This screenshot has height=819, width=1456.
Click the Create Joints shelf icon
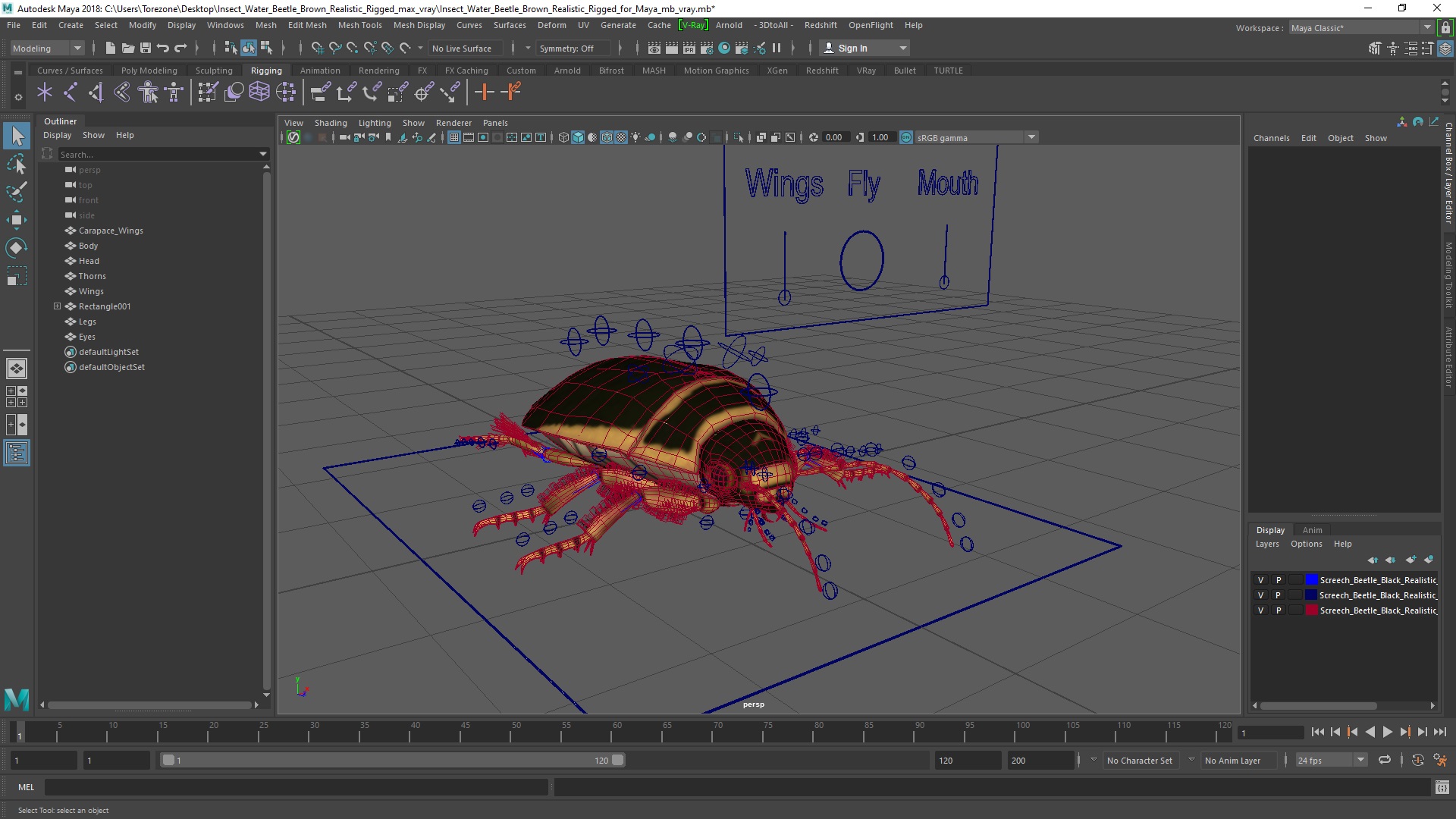tap(71, 93)
